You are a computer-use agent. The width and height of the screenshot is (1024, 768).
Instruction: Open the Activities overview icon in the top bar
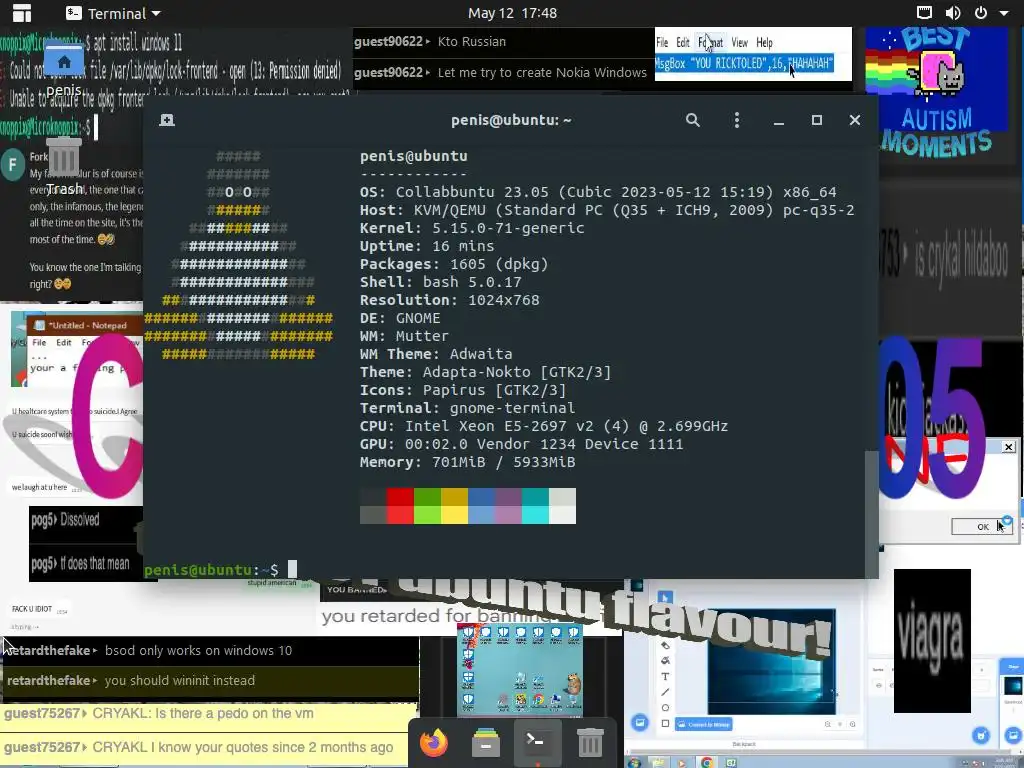[x=22, y=13]
